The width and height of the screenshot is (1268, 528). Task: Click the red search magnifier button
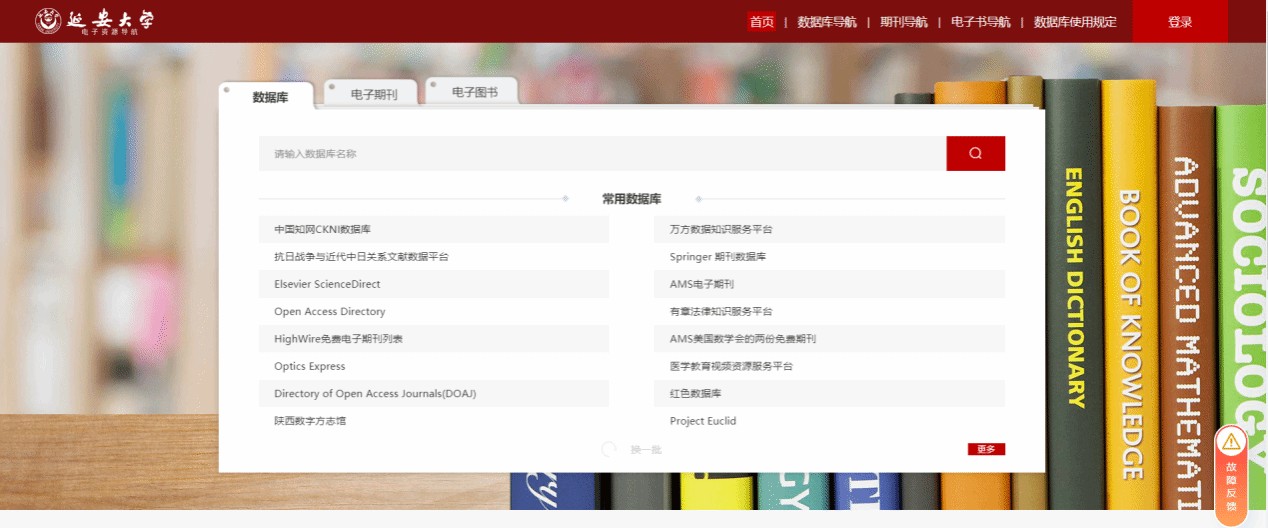(975, 153)
